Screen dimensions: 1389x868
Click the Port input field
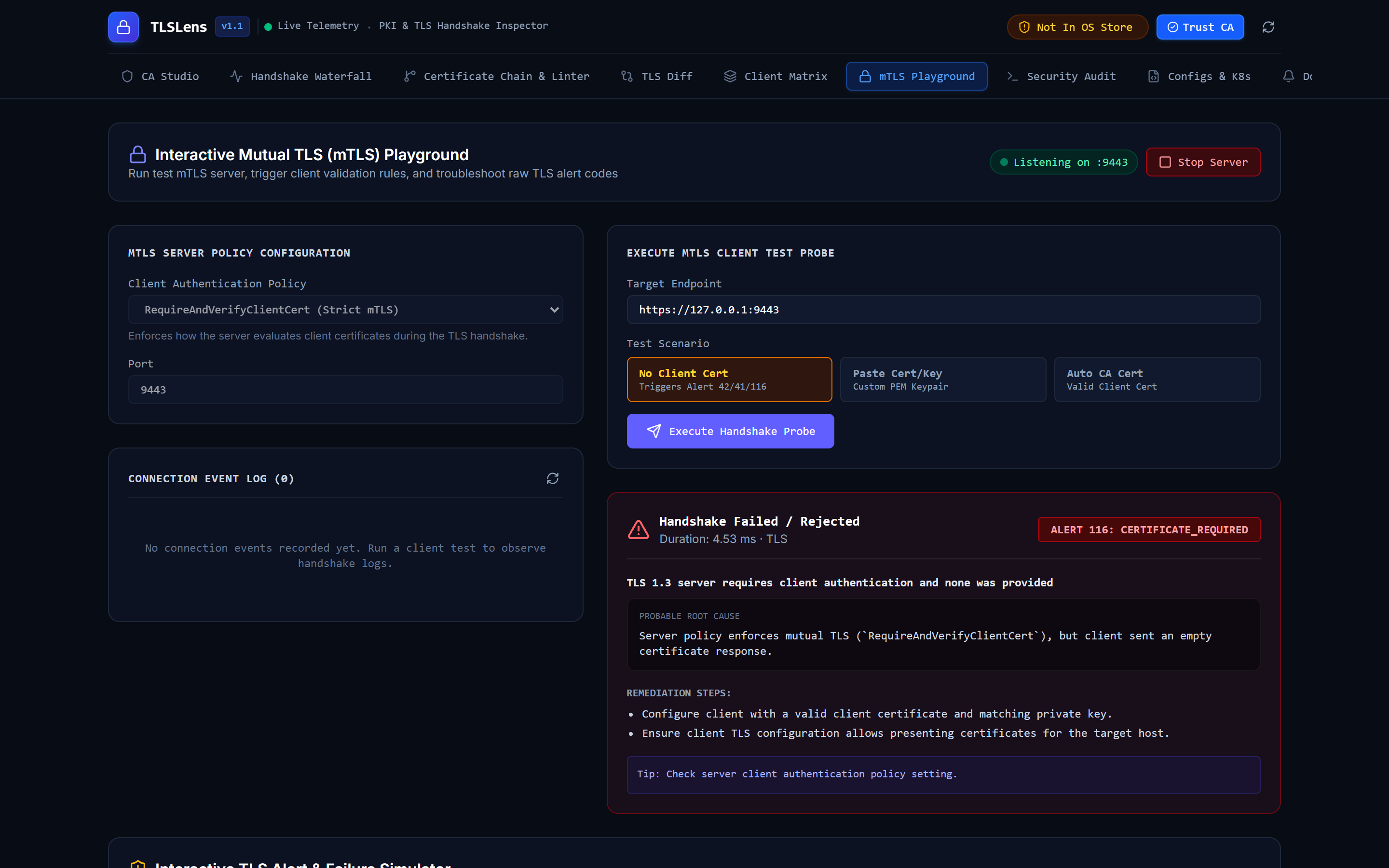pos(345,390)
